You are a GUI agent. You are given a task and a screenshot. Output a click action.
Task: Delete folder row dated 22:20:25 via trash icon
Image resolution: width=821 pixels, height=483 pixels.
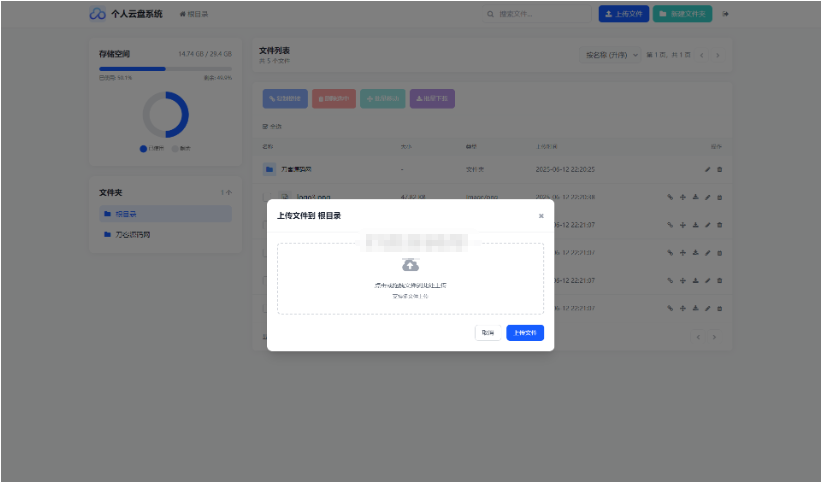[719, 169]
